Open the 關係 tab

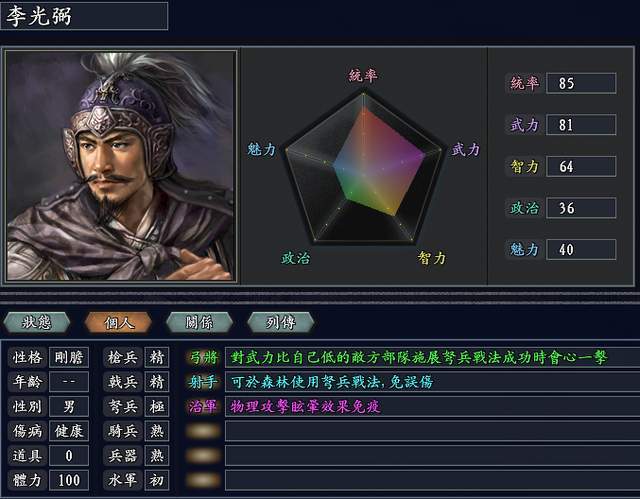(198, 322)
